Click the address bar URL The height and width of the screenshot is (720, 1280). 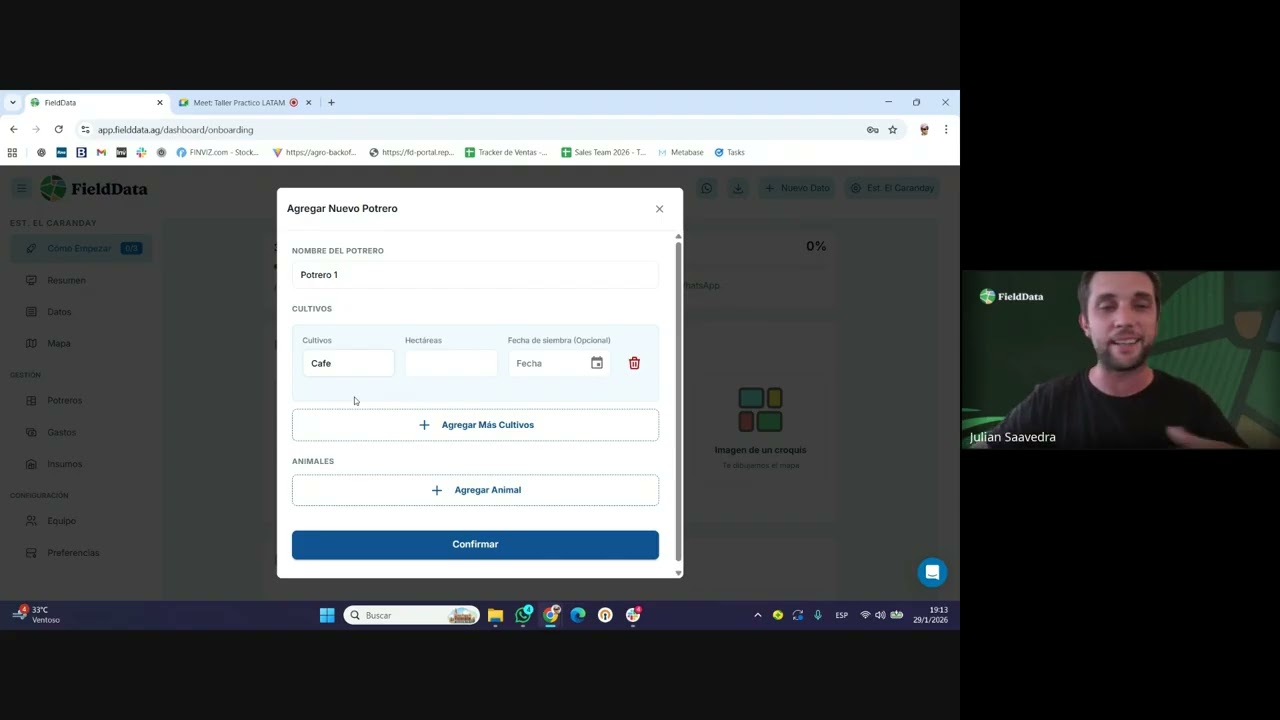176,130
